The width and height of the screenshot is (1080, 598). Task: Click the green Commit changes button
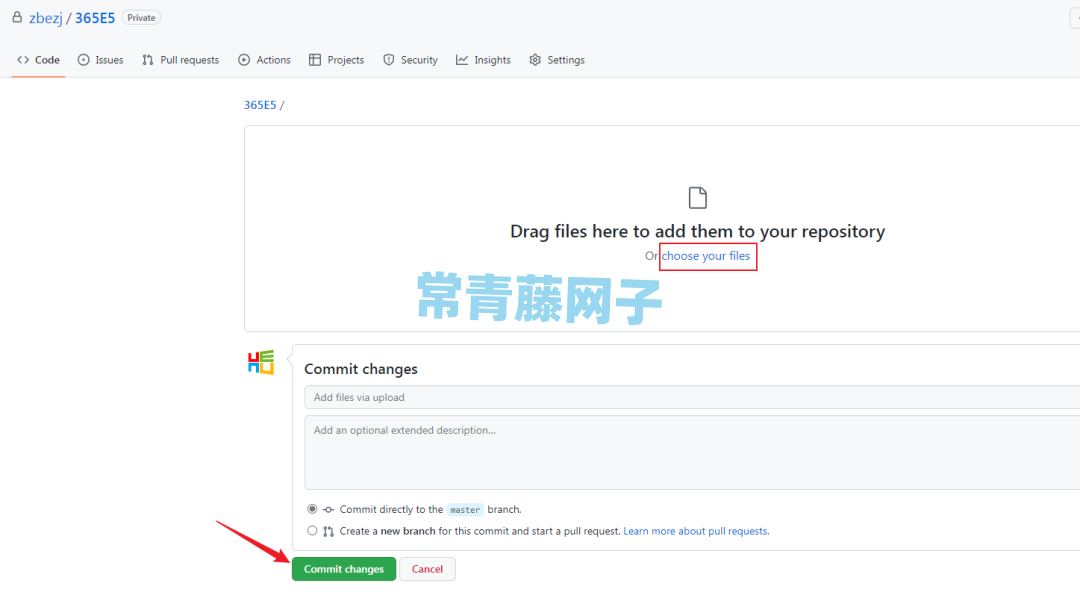point(344,569)
